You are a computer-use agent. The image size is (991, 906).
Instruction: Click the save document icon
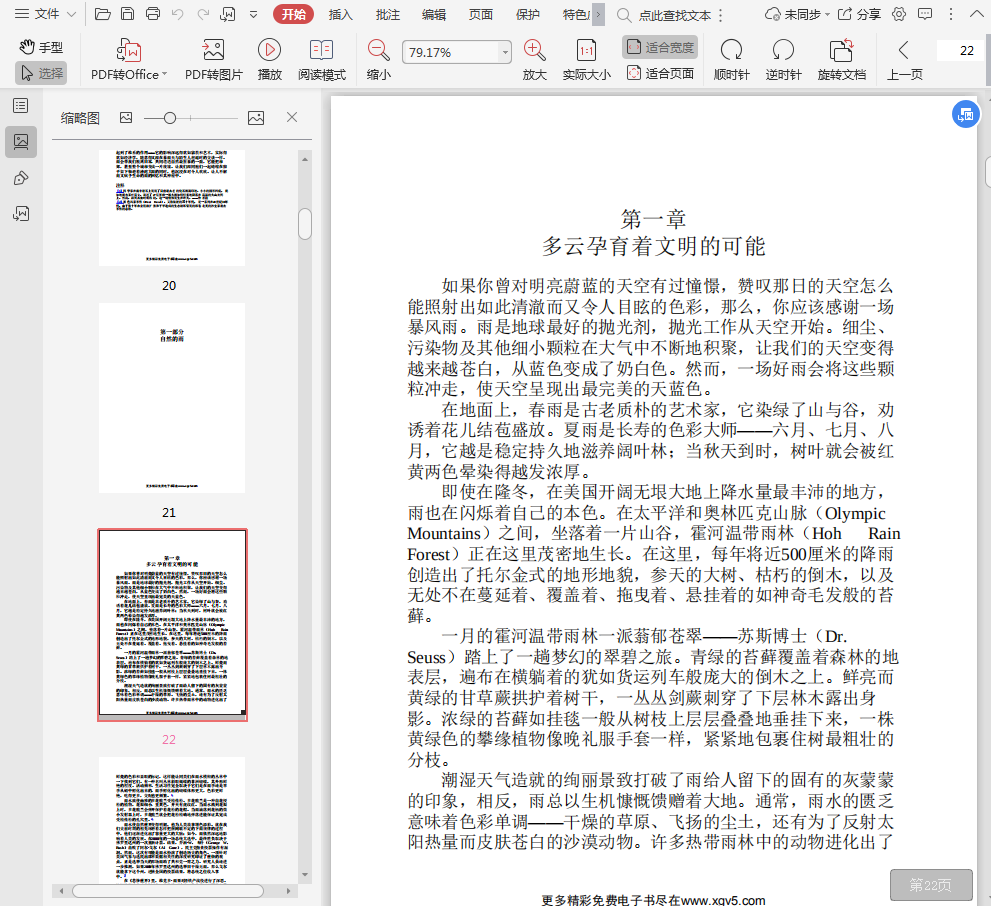(x=128, y=14)
